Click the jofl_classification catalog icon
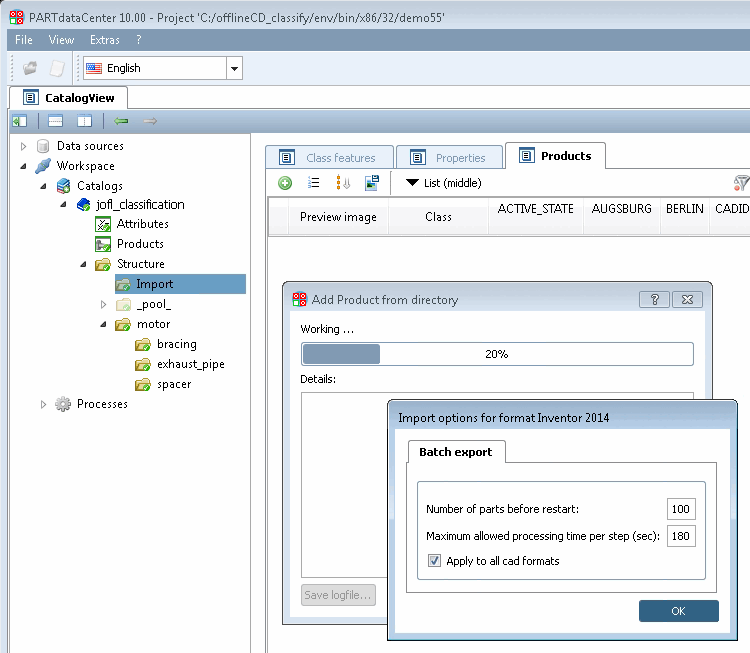Screen dimensions: 750x653 click(x=83, y=205)
